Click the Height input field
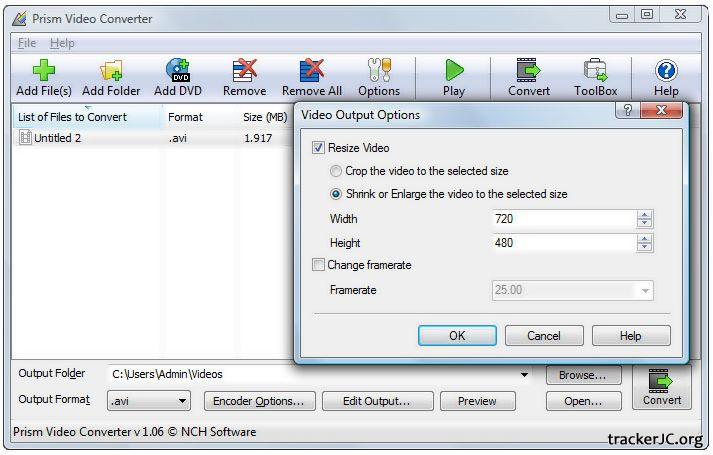Image resolution: width=713 pixels, height=455 pixels. [563, 243]
